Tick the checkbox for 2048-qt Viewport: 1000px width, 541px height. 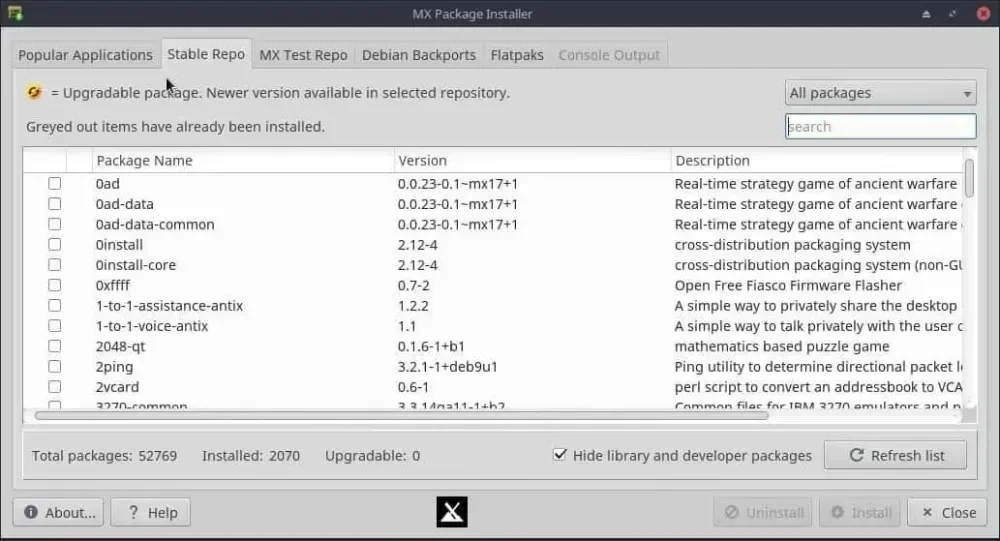(x=55, y=346)
